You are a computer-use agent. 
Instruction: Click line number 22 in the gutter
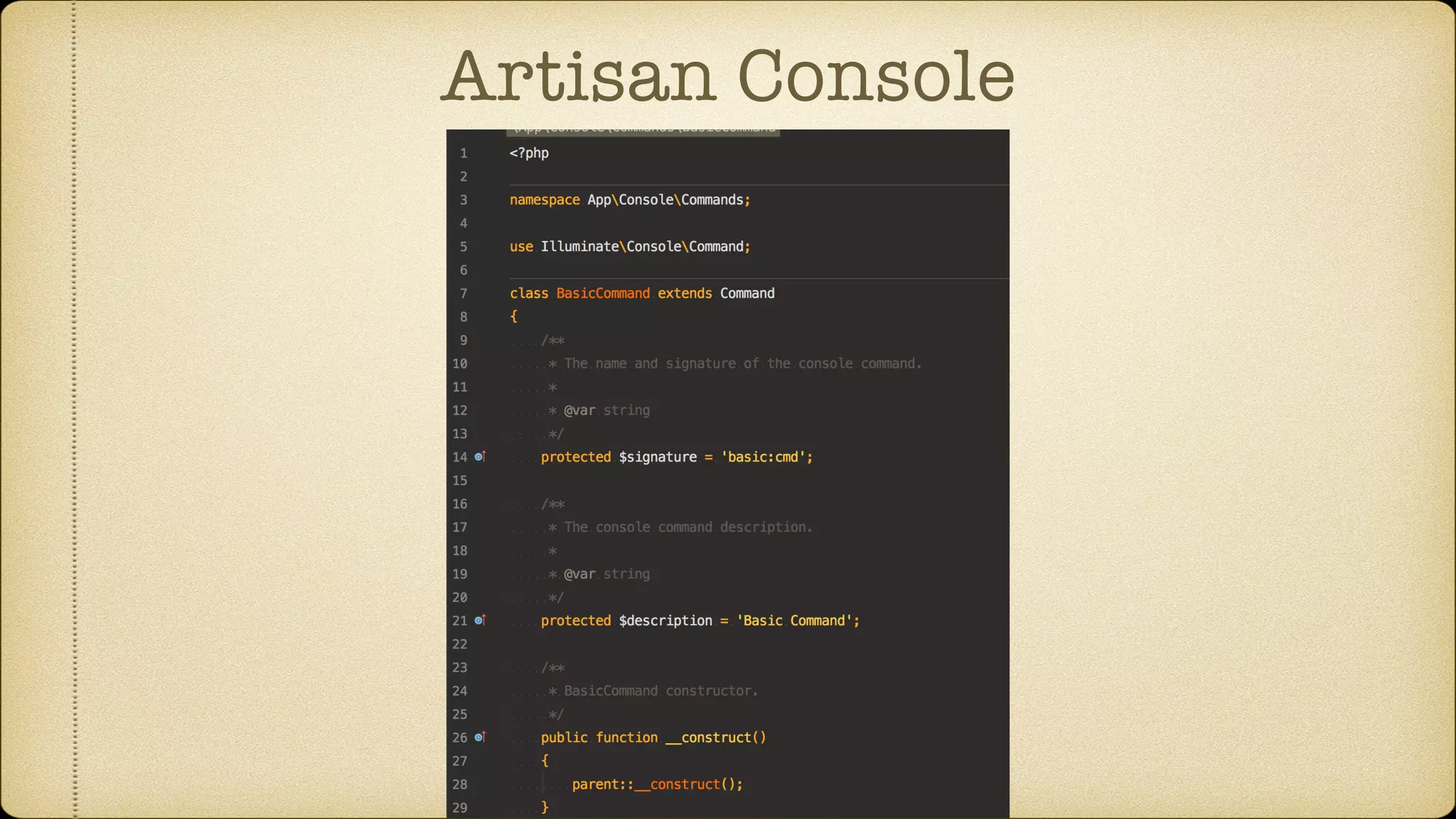tap(460, 644)
